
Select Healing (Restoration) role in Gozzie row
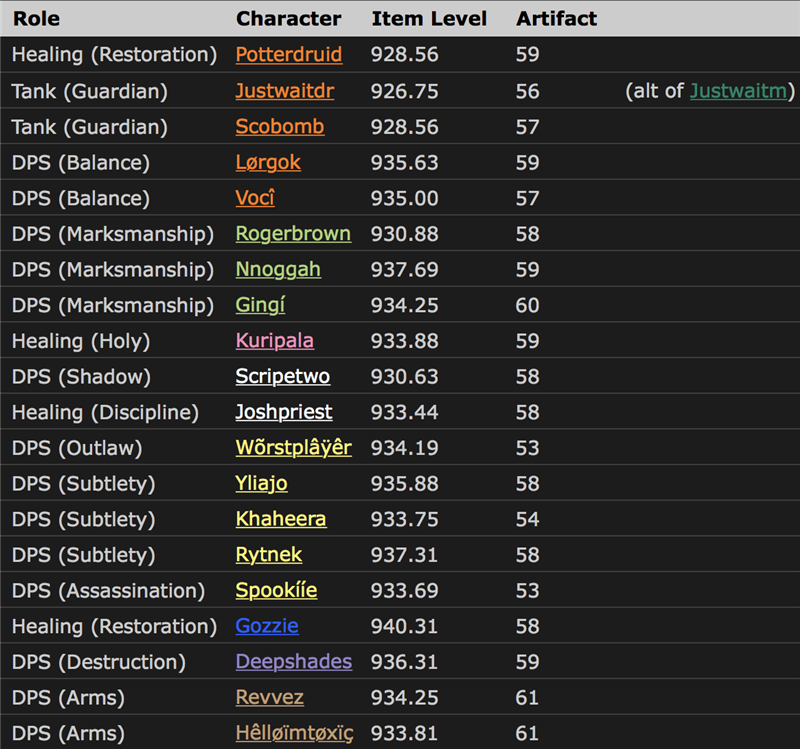pyautogui.click(x=115, y=627)
